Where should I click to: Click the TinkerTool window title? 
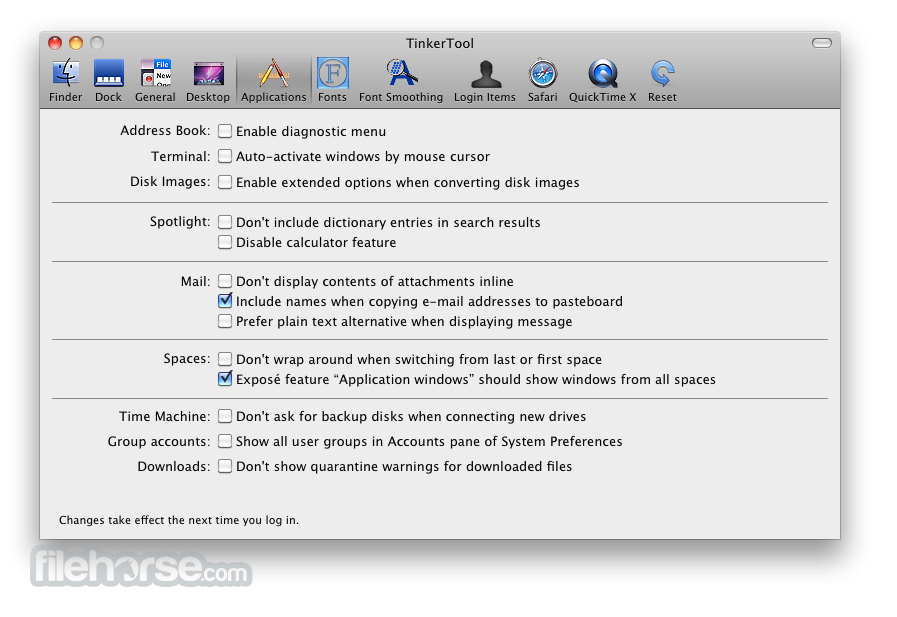click(440, 43)
